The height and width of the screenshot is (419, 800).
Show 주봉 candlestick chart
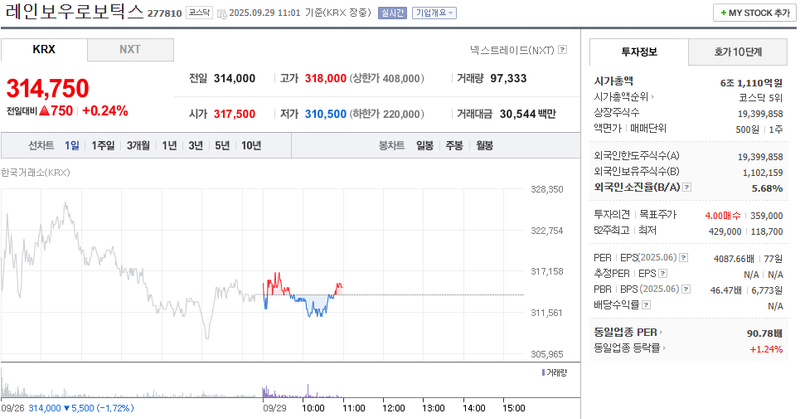pos(454,146)
